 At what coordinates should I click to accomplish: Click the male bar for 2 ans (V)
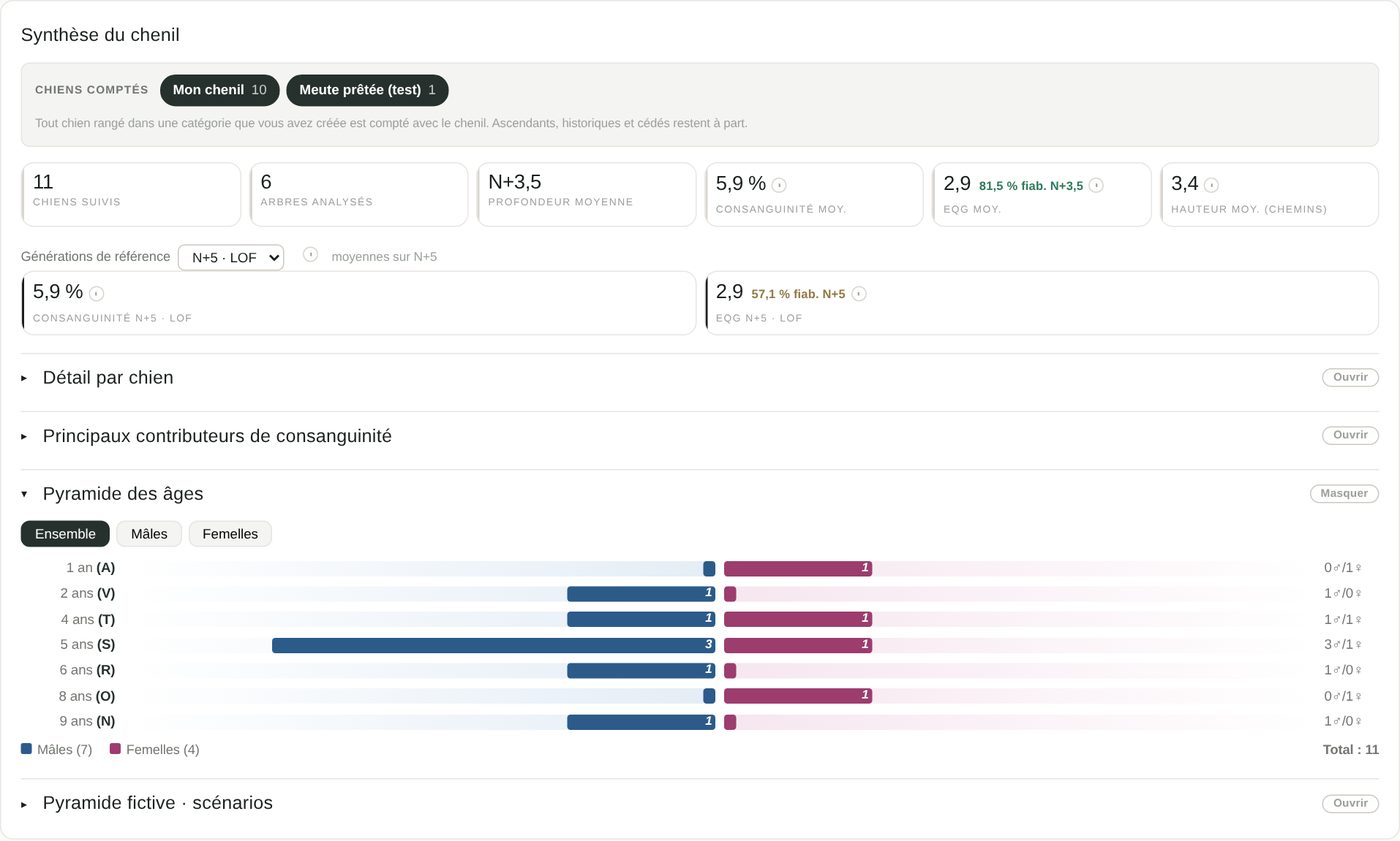point(641,594)
